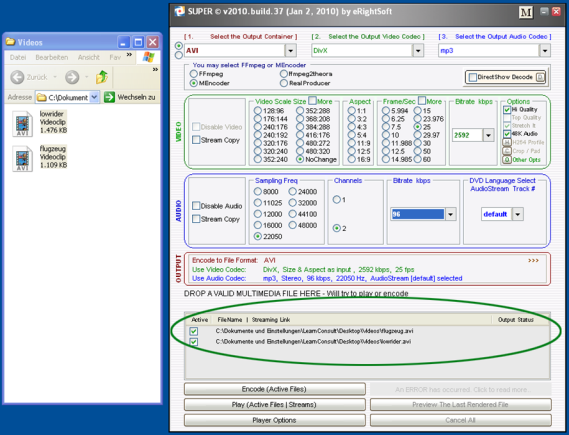Open Bearbeiten menu in Videos window
The width and height of the screenshot is (569, 435).
point(52,57)
